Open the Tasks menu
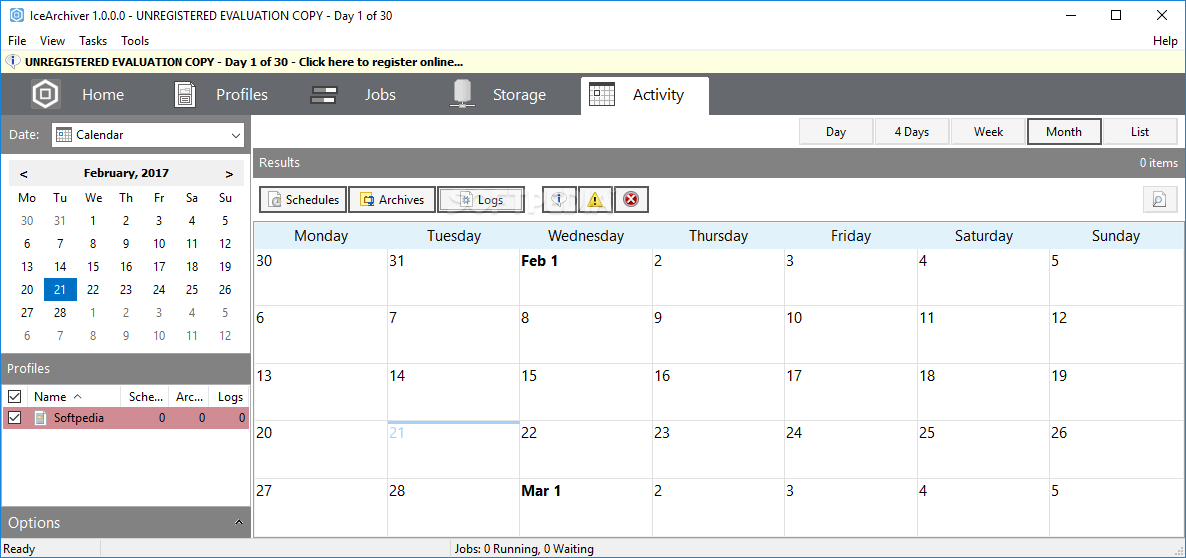The height and width of the screenshot is (558, 1186). tap(93, 41)
